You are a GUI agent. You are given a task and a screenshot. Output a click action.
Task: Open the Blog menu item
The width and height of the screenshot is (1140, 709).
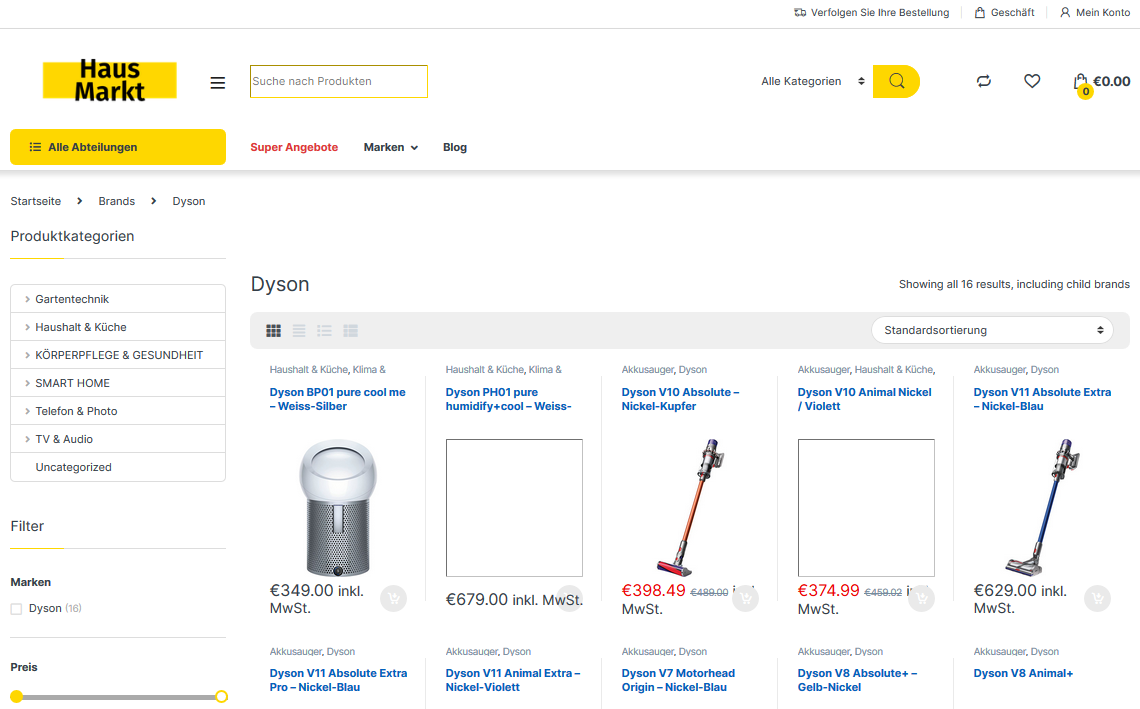coord(455,147)
